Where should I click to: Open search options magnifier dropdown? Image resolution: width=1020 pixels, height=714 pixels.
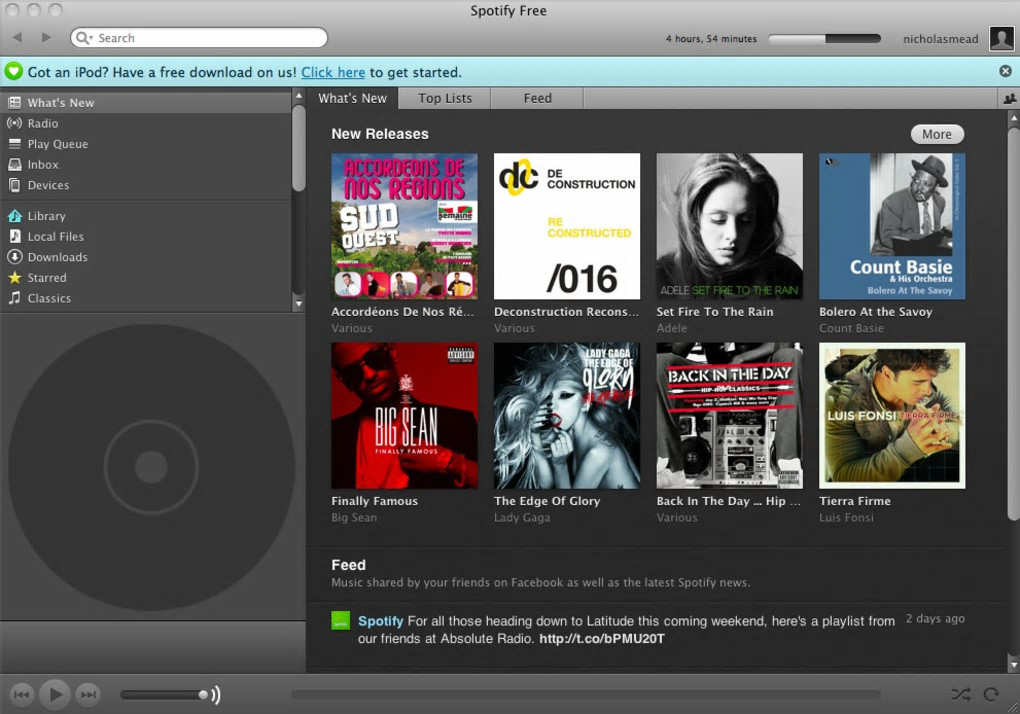(85, 38)
